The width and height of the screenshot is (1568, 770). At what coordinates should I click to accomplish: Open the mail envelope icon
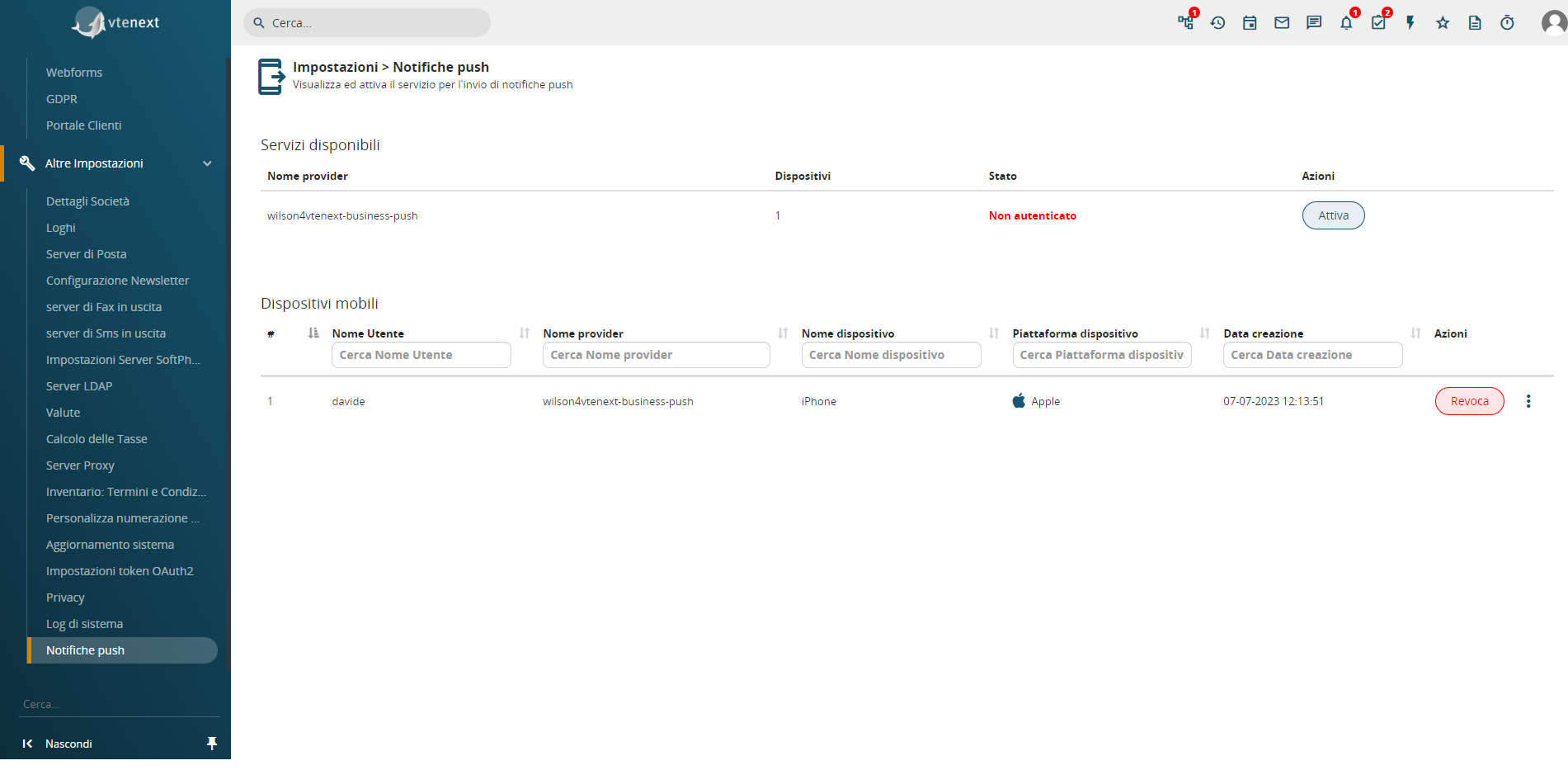1282,22
